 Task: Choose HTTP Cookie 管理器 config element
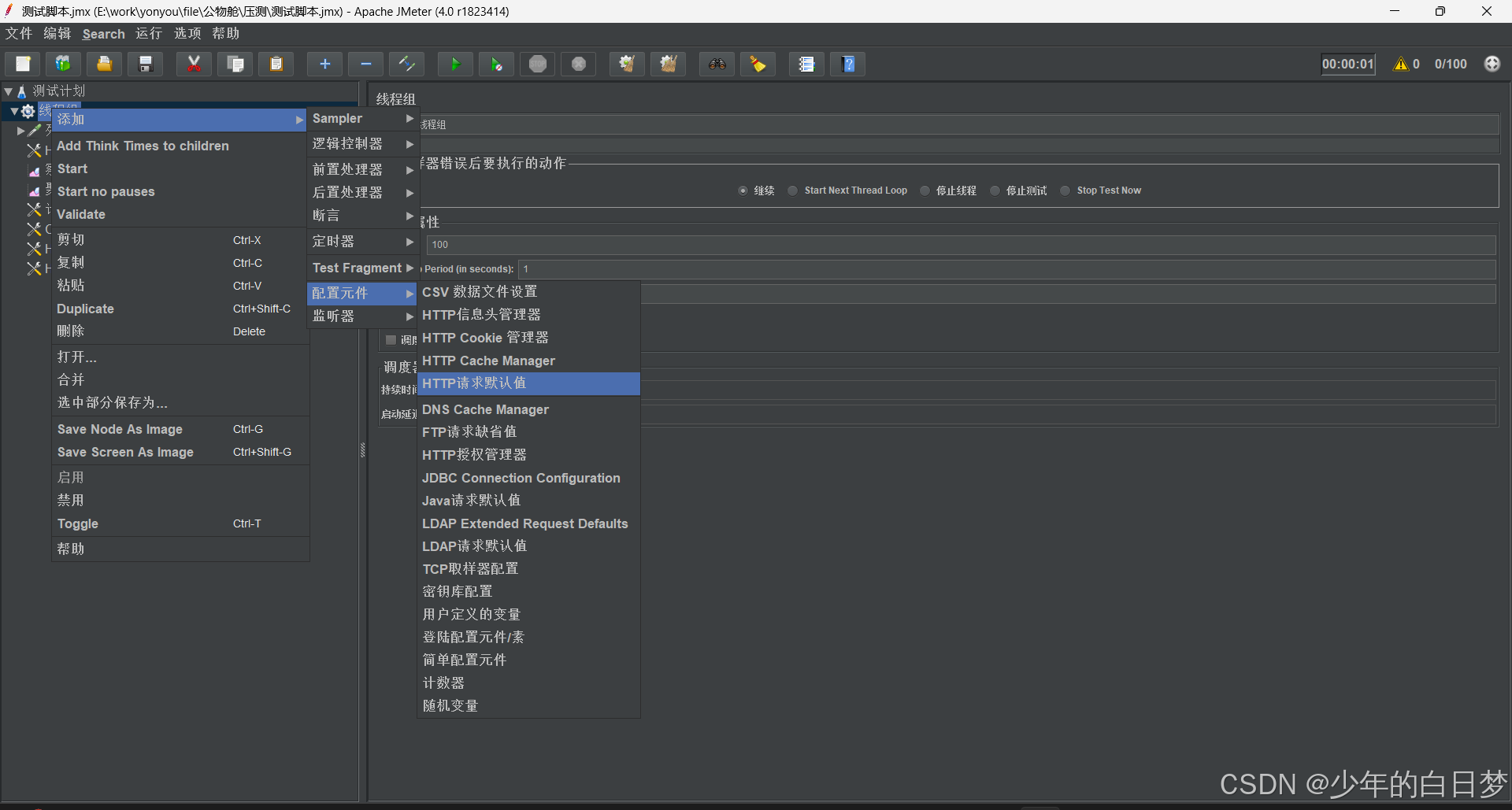(x=528, y=338)
